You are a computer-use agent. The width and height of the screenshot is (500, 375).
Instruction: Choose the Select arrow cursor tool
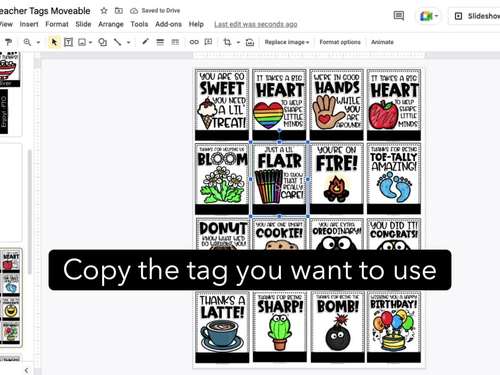[x=54, y=42]
